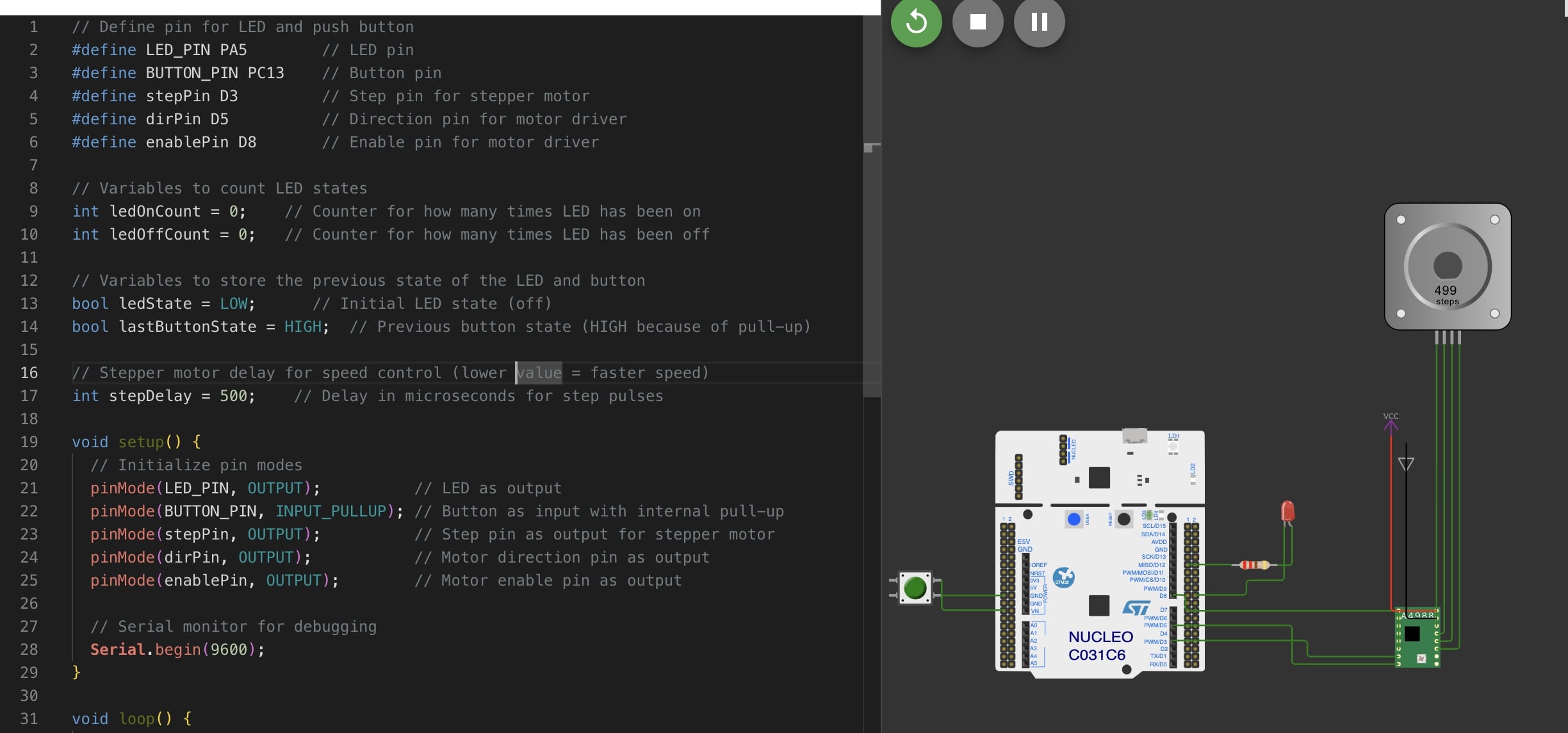Stop the running simulation
The width and height of the screenshot is (1568, 733).
coord(977,22)
